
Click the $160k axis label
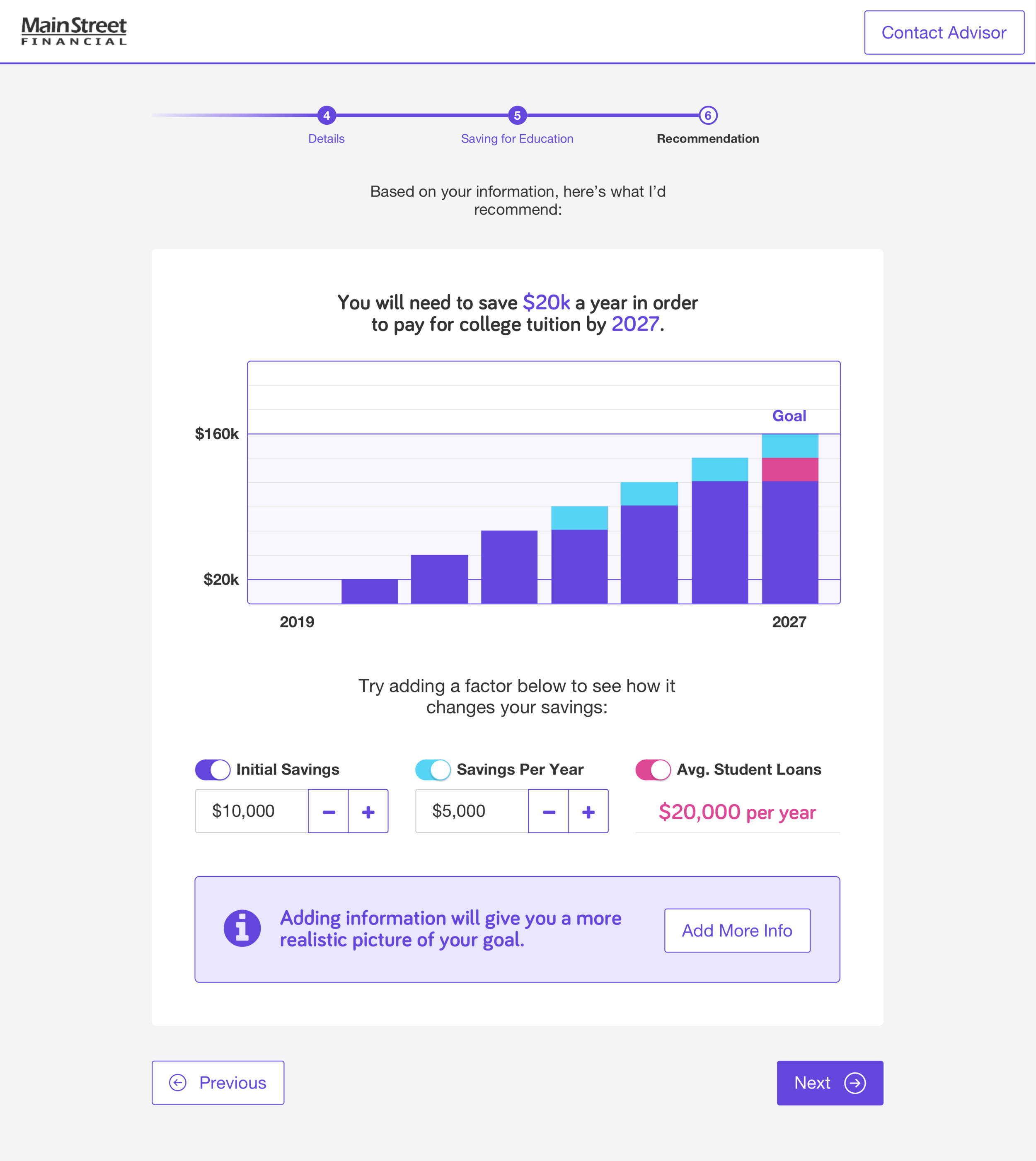[x=217, y=434]
